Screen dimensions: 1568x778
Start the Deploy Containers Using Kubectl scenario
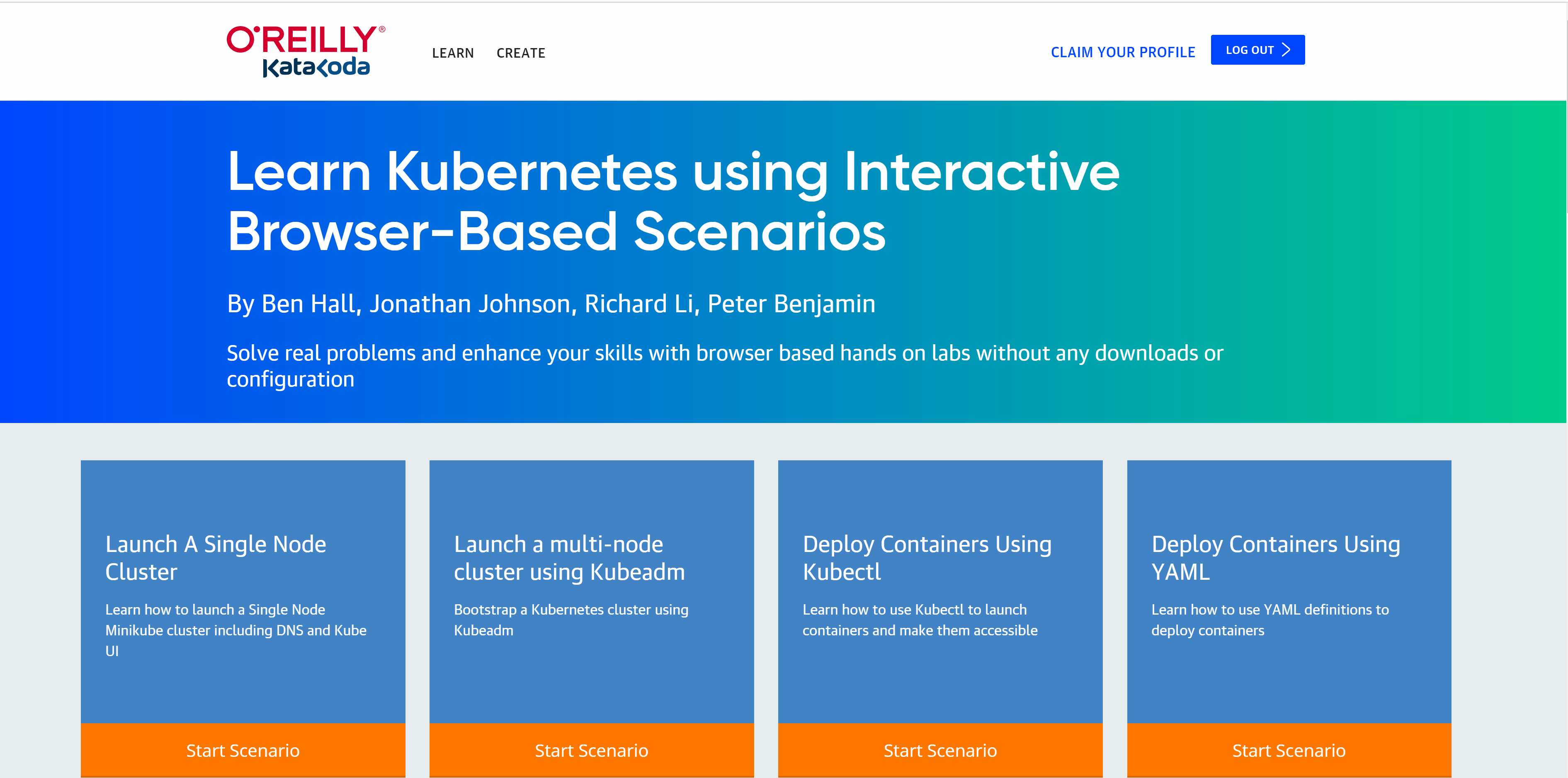(940, 750)
